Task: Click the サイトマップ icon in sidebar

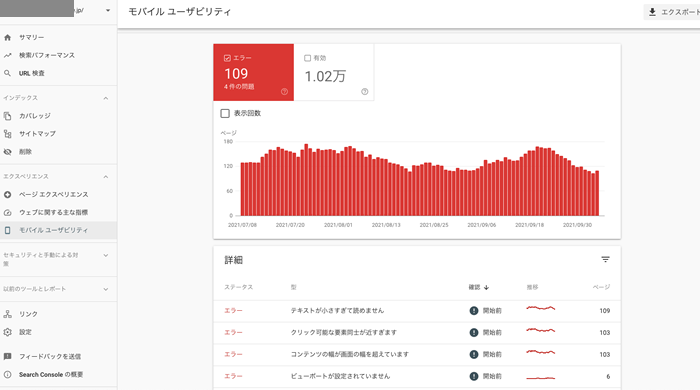Action: 8,133
